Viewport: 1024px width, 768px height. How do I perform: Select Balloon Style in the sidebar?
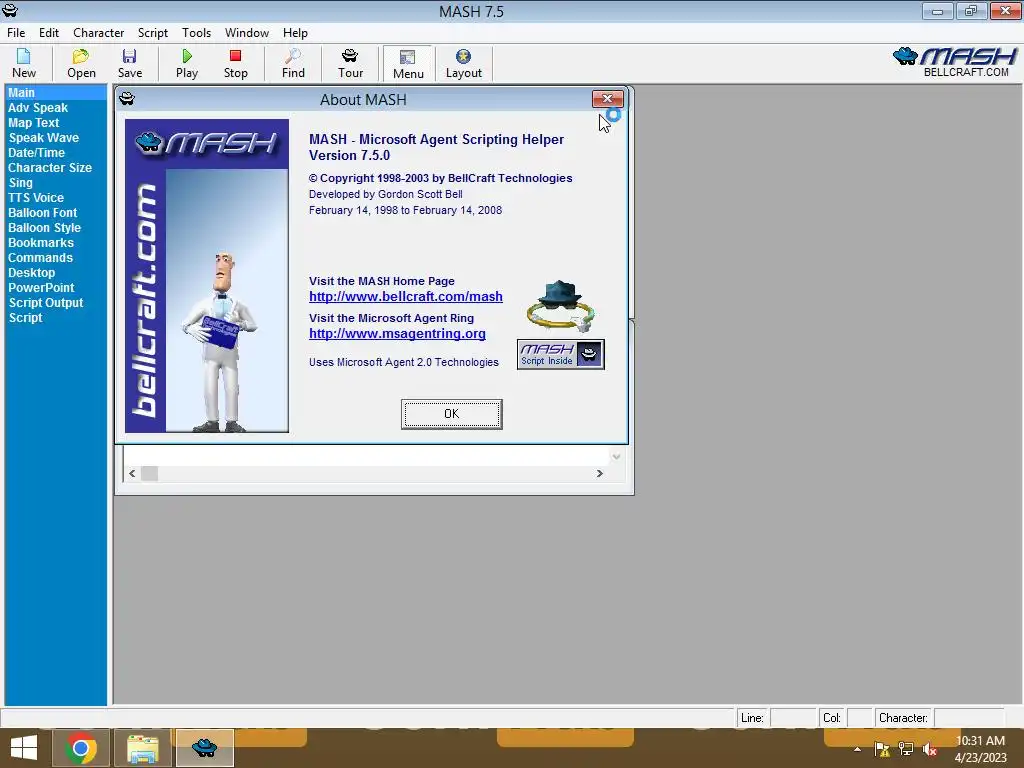[56, 228]
